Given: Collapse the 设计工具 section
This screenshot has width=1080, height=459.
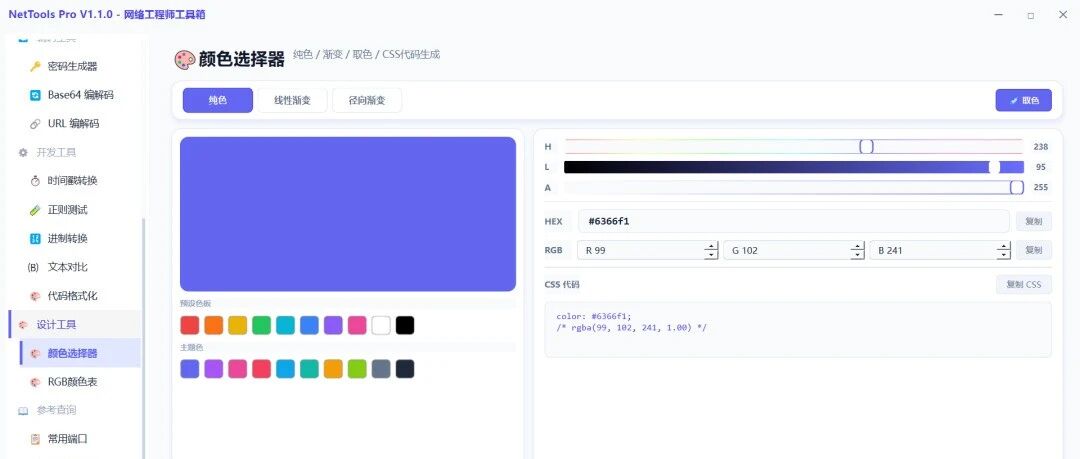Looking at the screenshot, I should [74, 325].
